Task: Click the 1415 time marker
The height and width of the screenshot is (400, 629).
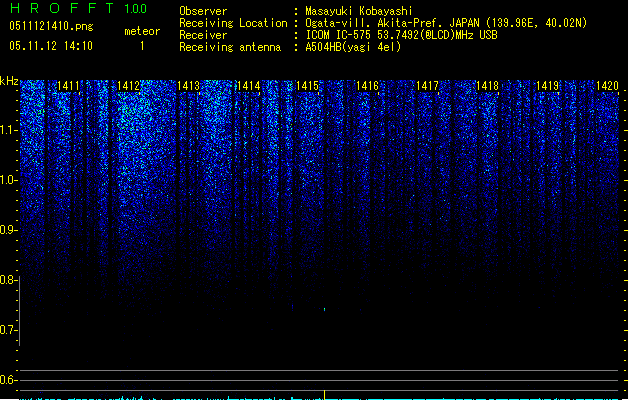Action: tap(307, 86)
